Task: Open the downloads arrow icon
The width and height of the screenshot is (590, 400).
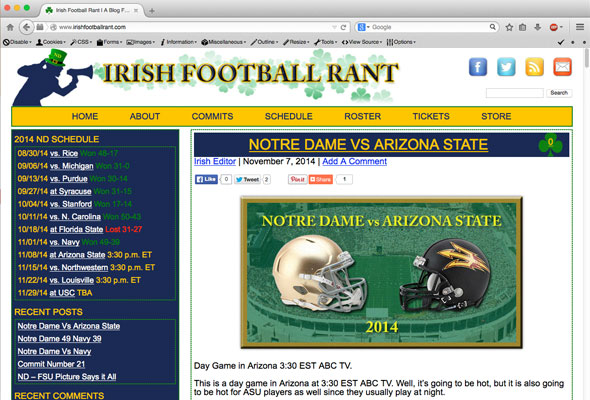Action: click(538, 27)
